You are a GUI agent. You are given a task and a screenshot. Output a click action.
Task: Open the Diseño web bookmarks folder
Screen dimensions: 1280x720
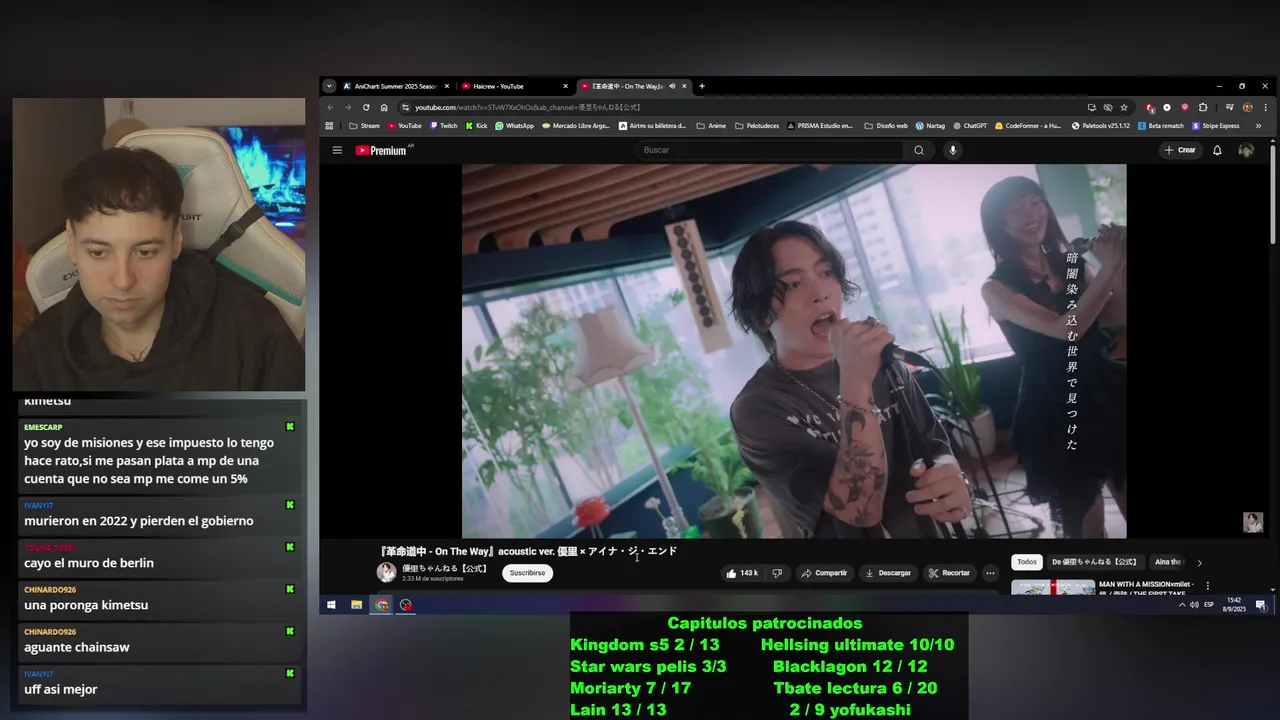[886, 126]
